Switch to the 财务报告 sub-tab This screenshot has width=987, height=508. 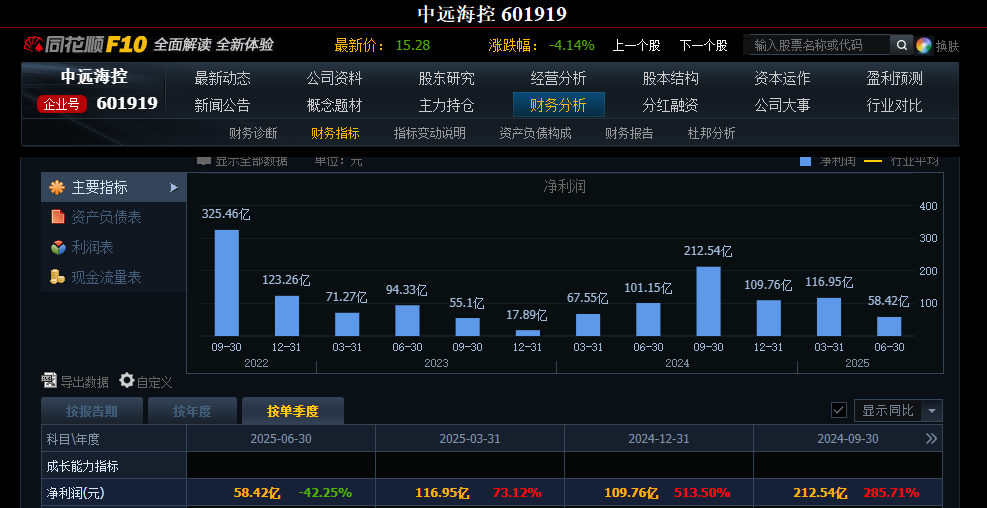click(629, 133)
